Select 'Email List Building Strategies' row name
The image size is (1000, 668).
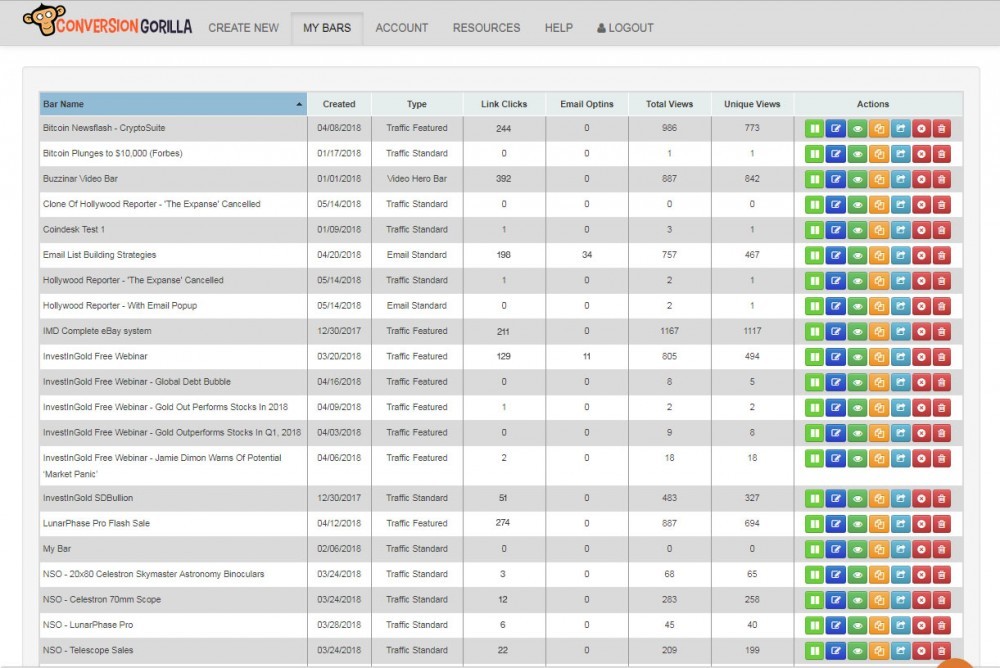coord(99,255)
